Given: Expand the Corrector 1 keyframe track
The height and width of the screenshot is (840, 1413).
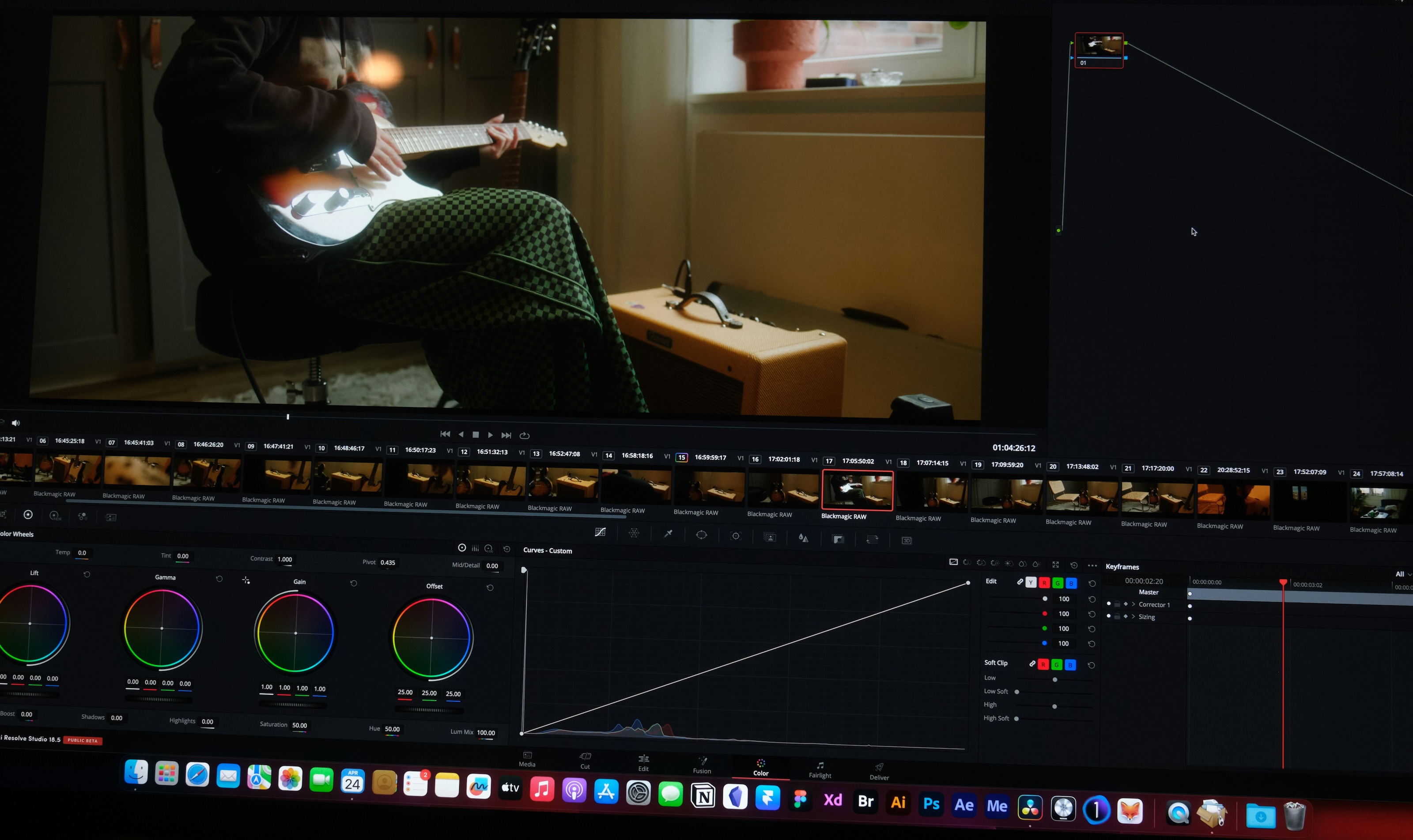Looking at the screenshot, I should tap(1133, 604).
